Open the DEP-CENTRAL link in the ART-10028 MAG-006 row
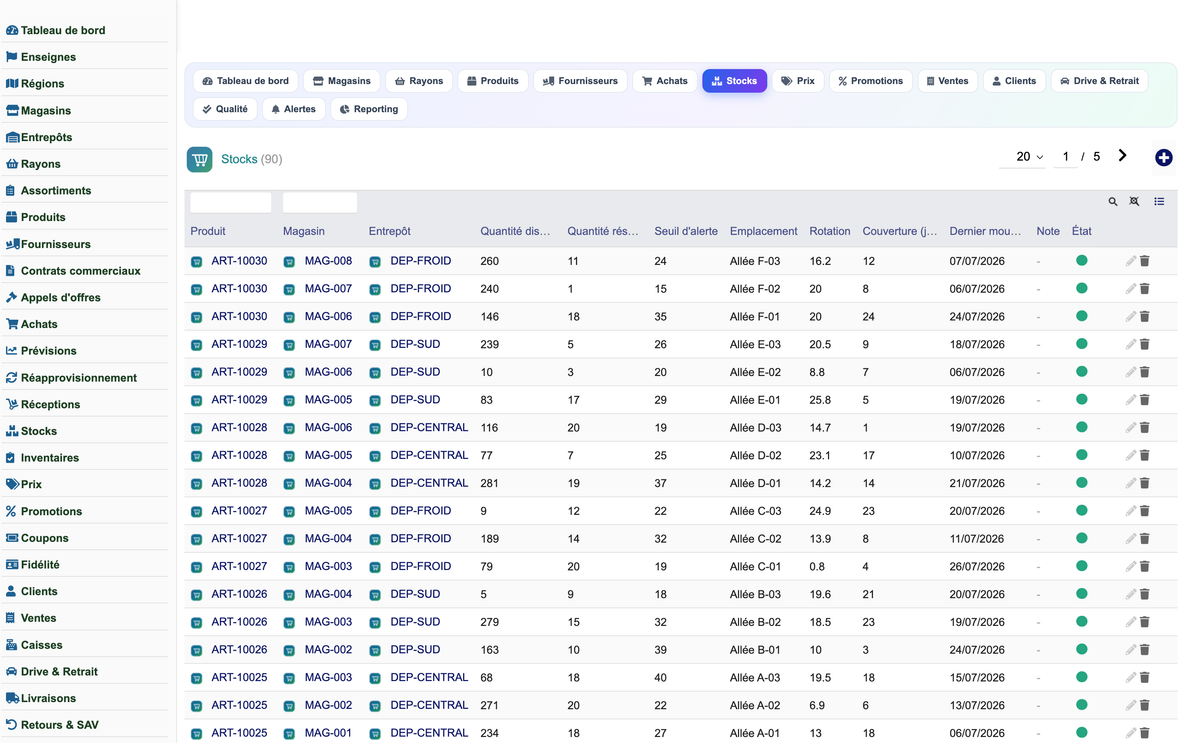Viewport: 1200px width, 743px height. 429,427
